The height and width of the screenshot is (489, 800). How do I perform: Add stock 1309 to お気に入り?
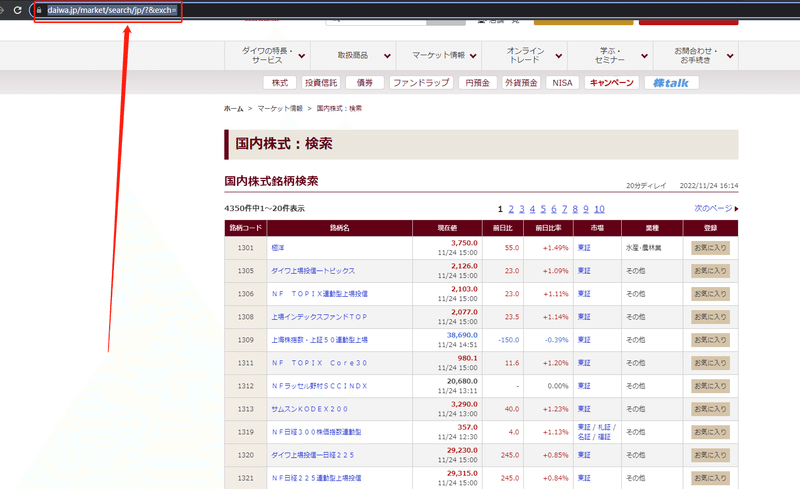[710, 339]
